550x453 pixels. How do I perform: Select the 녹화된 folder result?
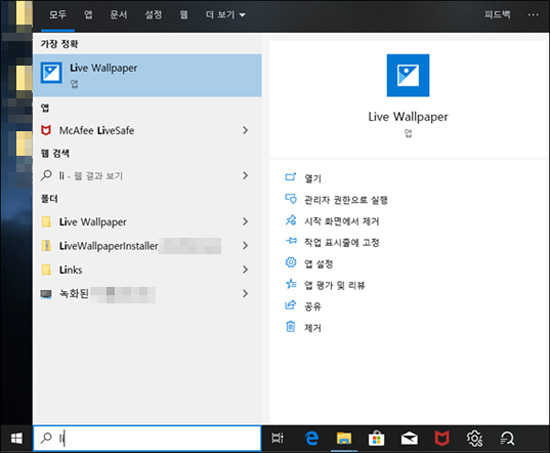147,293
